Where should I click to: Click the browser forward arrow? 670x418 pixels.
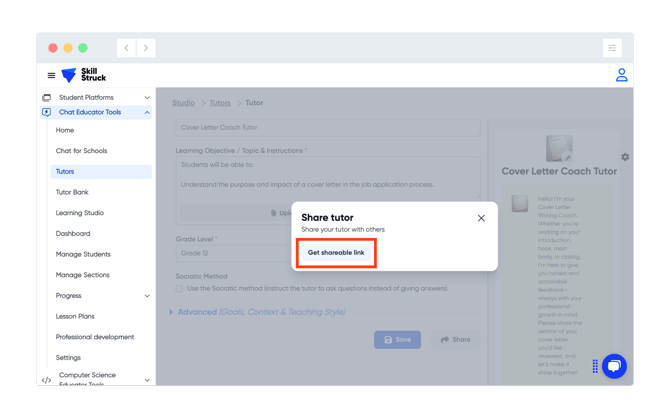(146, 48)
